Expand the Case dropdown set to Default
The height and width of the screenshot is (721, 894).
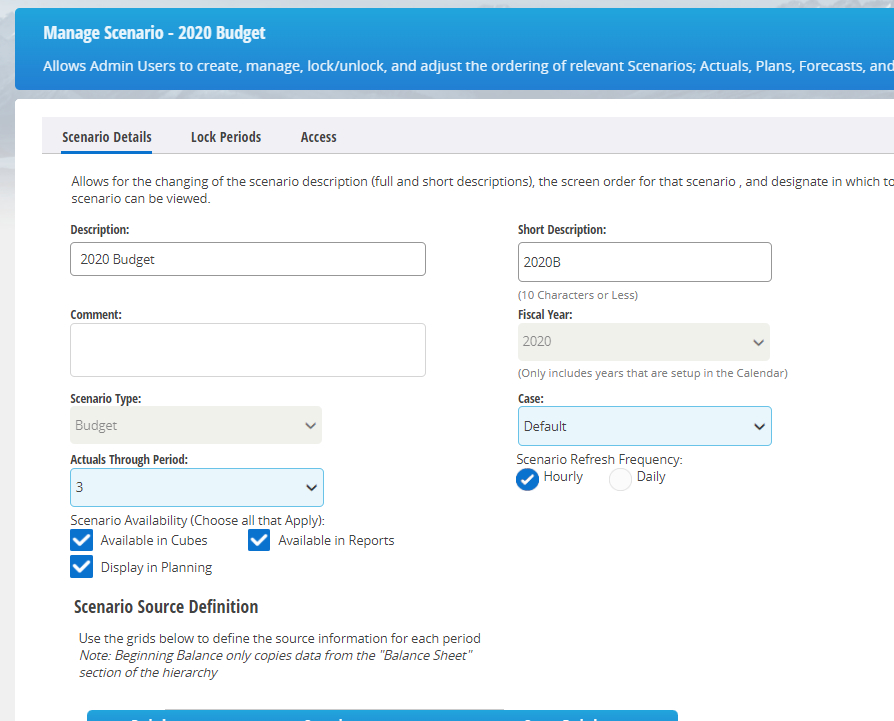tap(644, 426)
